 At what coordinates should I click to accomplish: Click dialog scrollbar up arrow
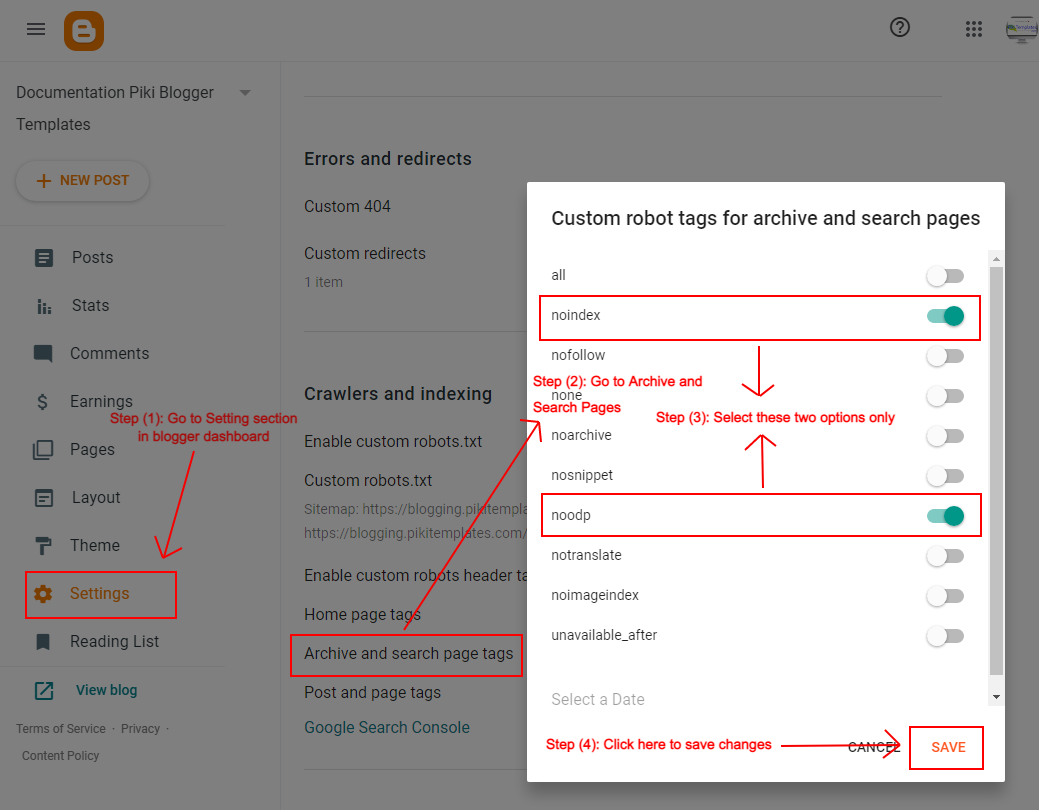[996, 259]
